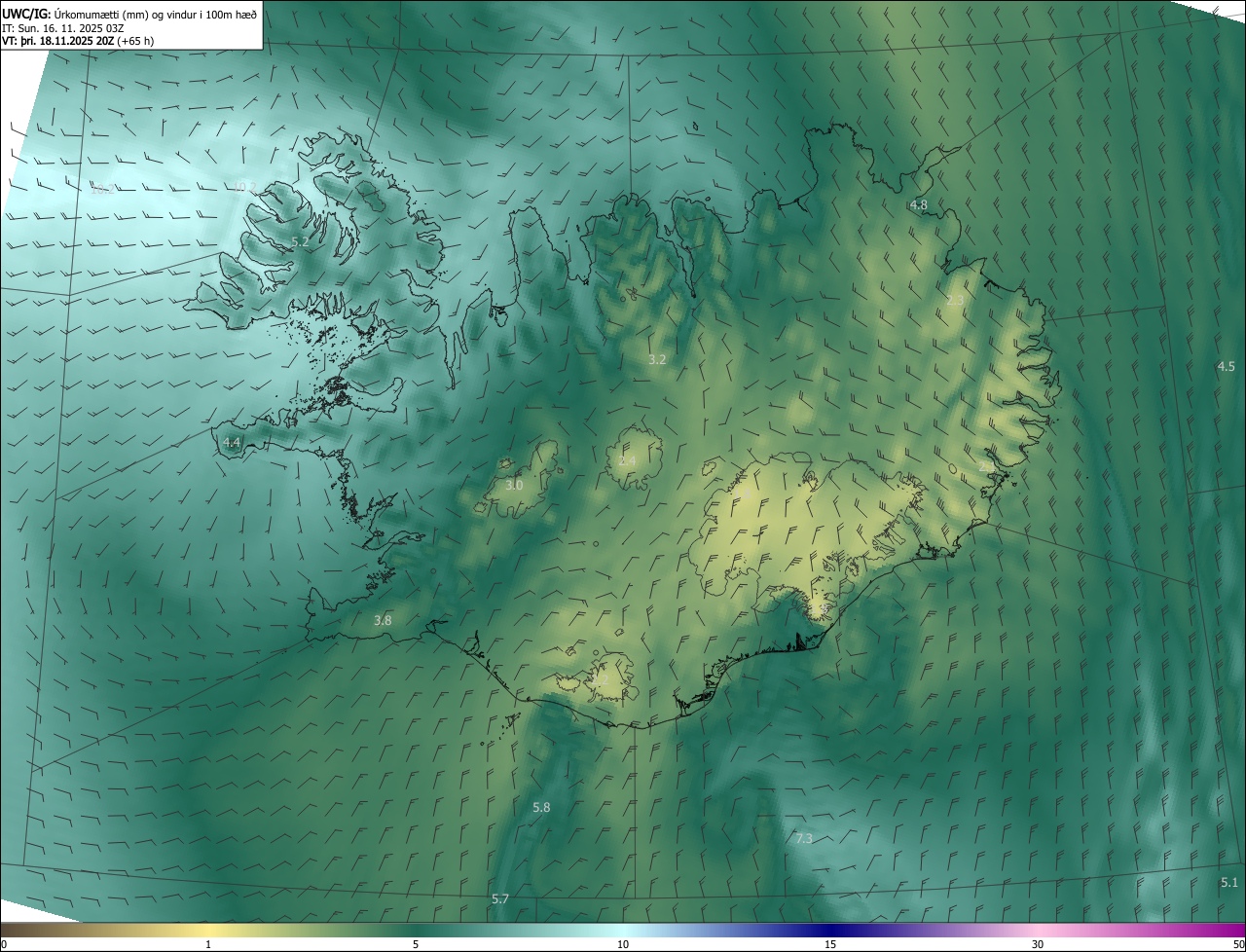Viewport: 1246px width, 952px height.
Task: Click the 5.2 value over the Westfjords
Action: pyautogui.click(x=300, y=241)
